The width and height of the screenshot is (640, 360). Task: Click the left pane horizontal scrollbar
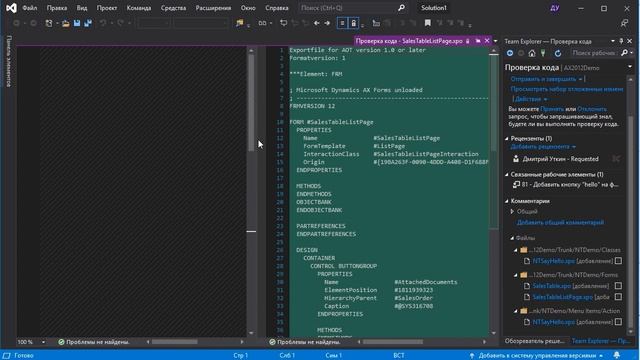pyautogui.click(x=195, y=342)
